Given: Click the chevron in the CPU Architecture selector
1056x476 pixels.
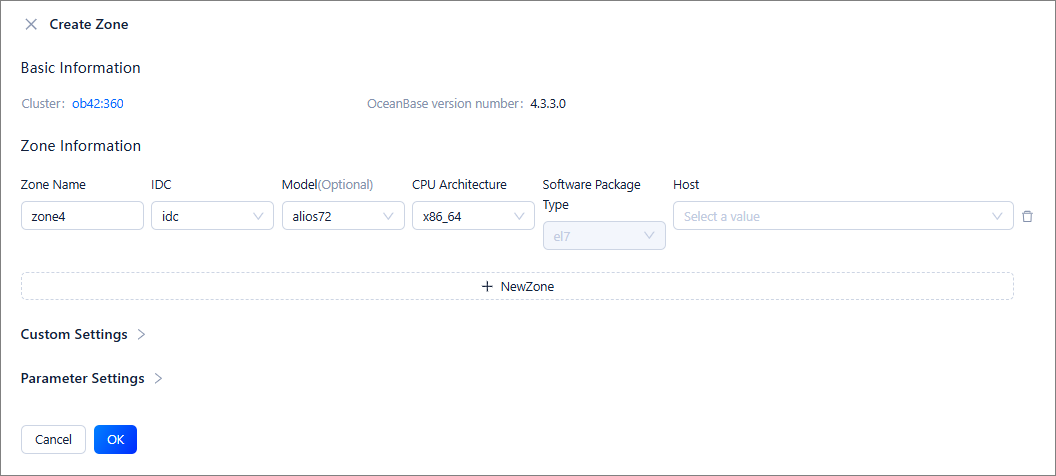Looking at the screenshot, I should pos(519,216).
